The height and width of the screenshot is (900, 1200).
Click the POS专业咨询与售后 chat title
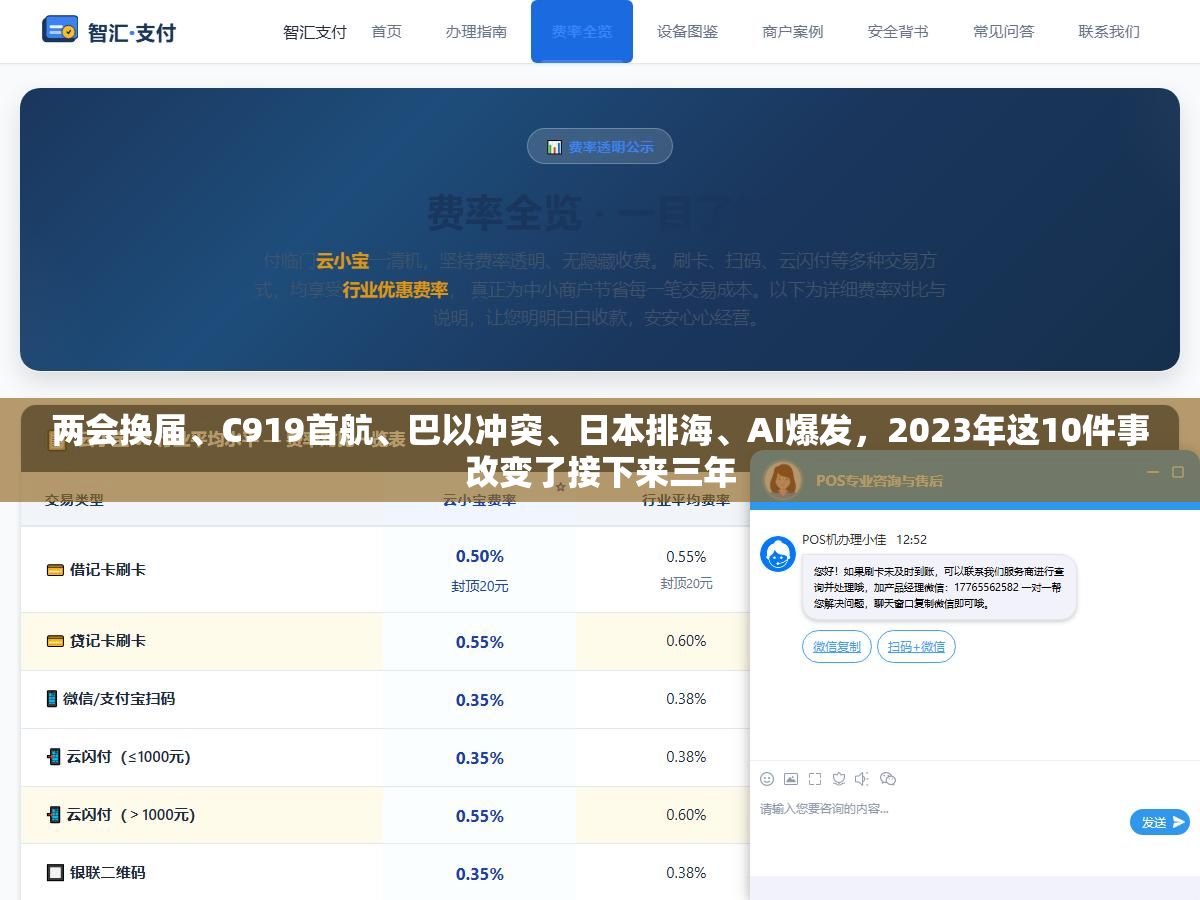click(879, 480)
